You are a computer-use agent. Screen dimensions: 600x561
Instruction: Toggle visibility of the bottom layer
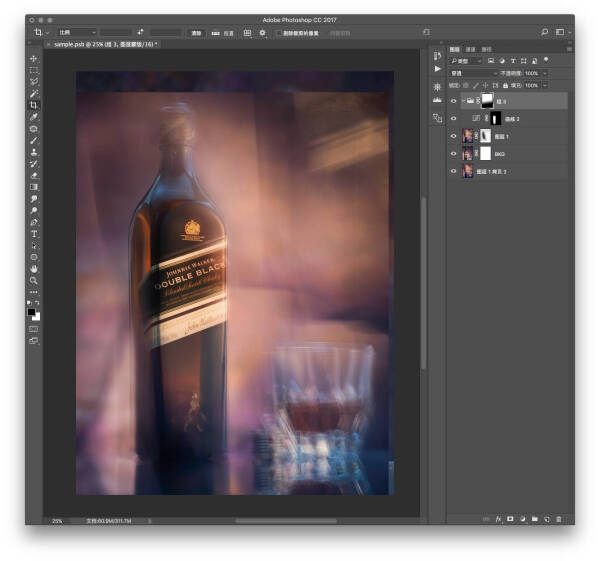(453, 171)
